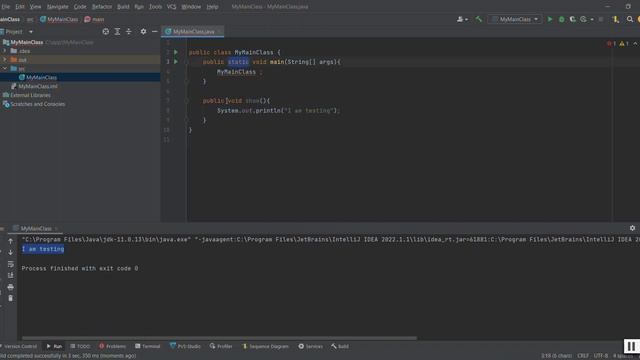Open Run panel settings gear
This screenshot has height=360, width=640.
[632, 228]
